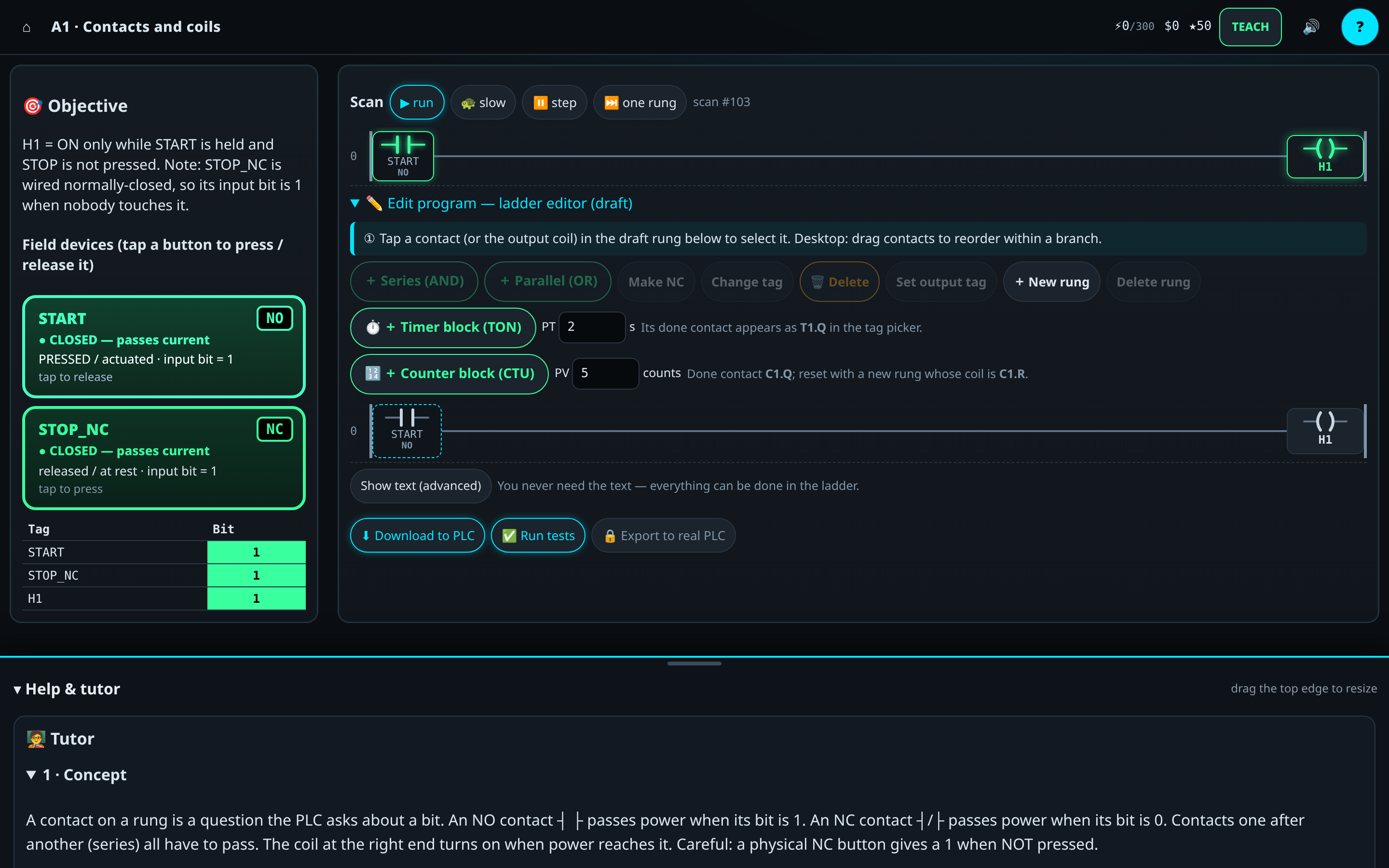Tap the START field device to release
1389x868 pixels.
tap(163, 347)
